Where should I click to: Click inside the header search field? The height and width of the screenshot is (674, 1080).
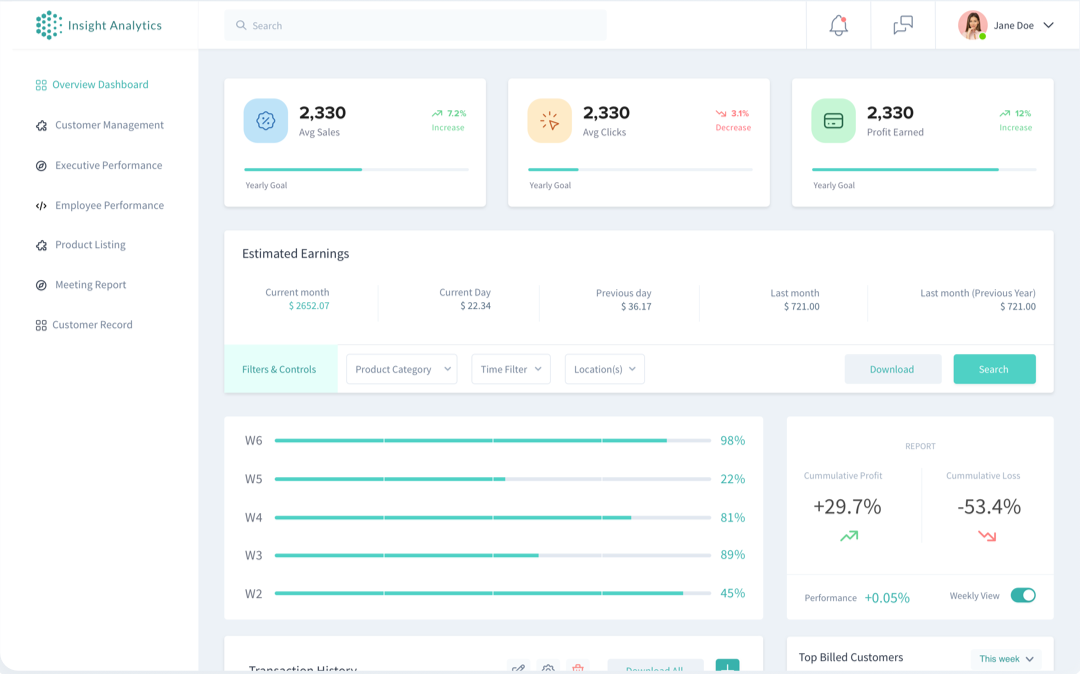click(x=415, y=25)
